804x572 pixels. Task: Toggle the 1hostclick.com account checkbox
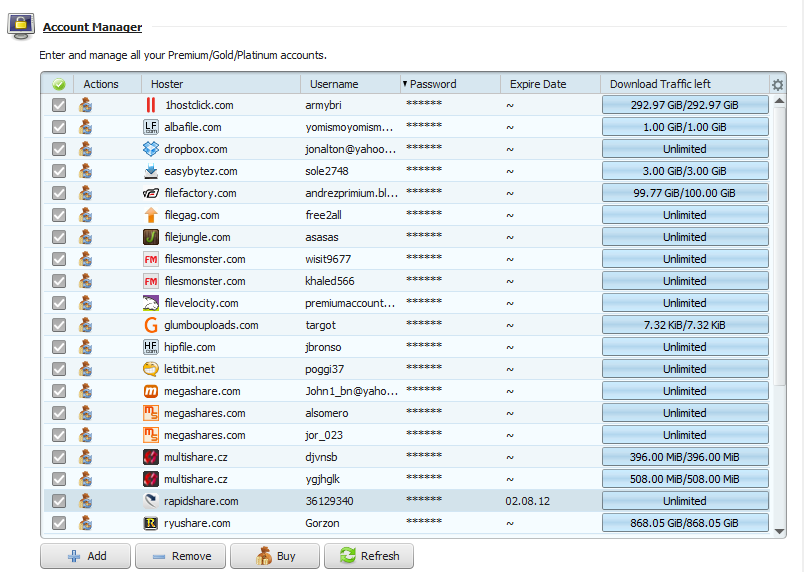[59, 105]
